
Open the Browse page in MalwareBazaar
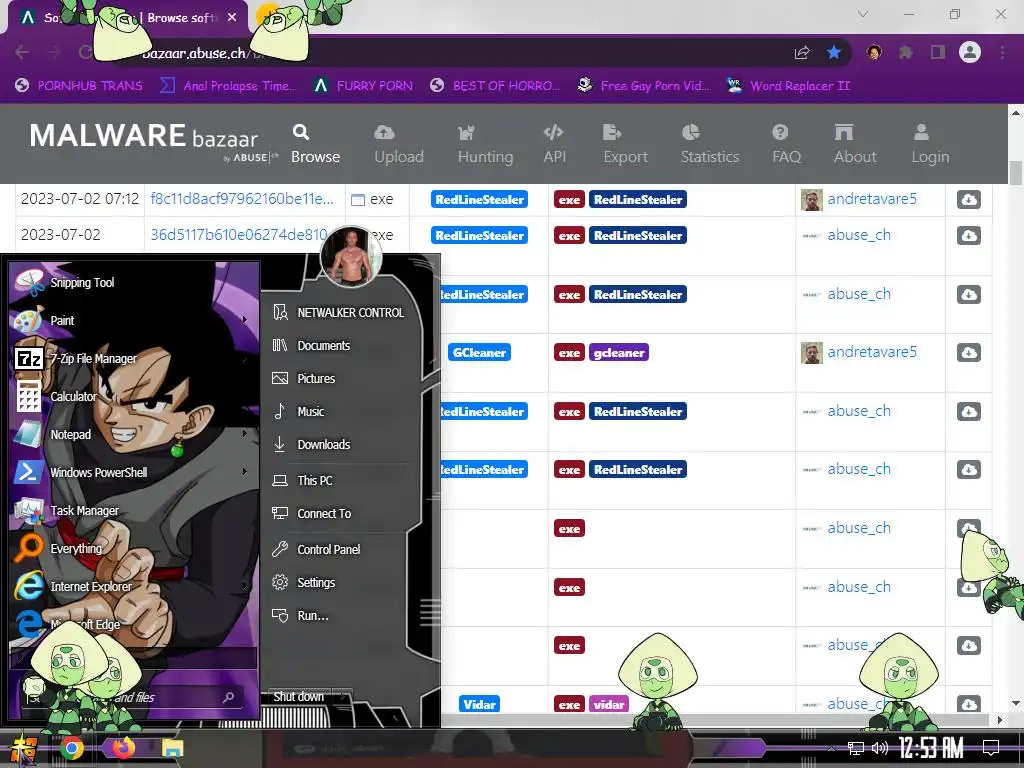315,144
